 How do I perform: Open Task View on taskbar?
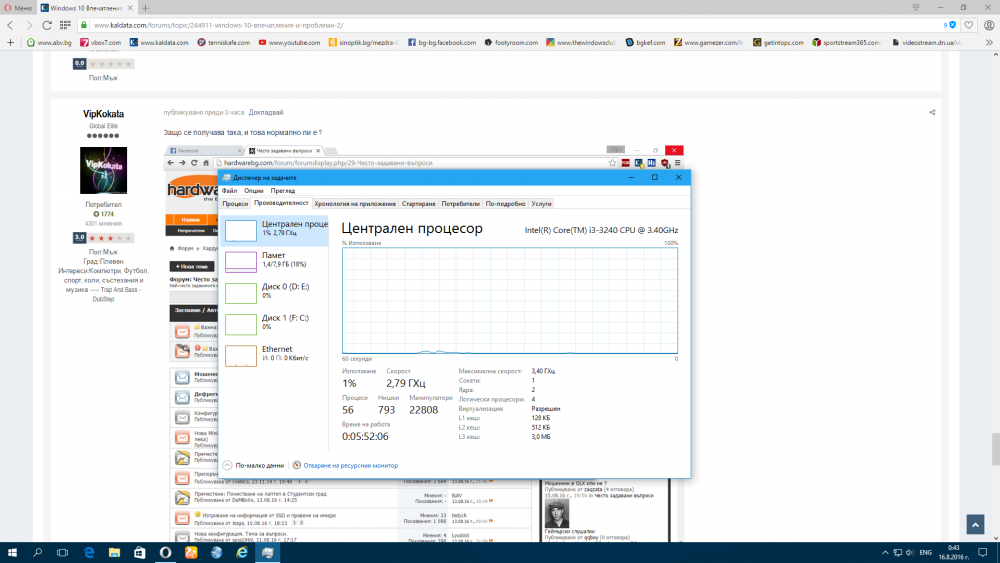pyautogui.click(x=62, y=553)
